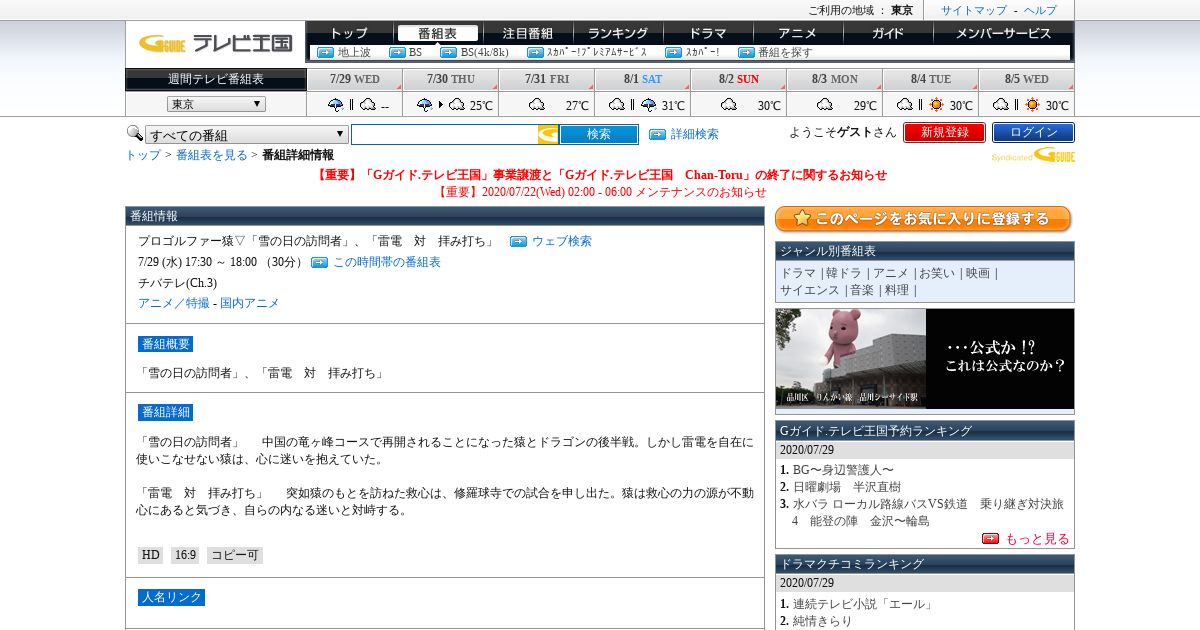The image size is (1200, 630).
Task: Select the 8/4 TUE date column
Action: pos(931,79)
